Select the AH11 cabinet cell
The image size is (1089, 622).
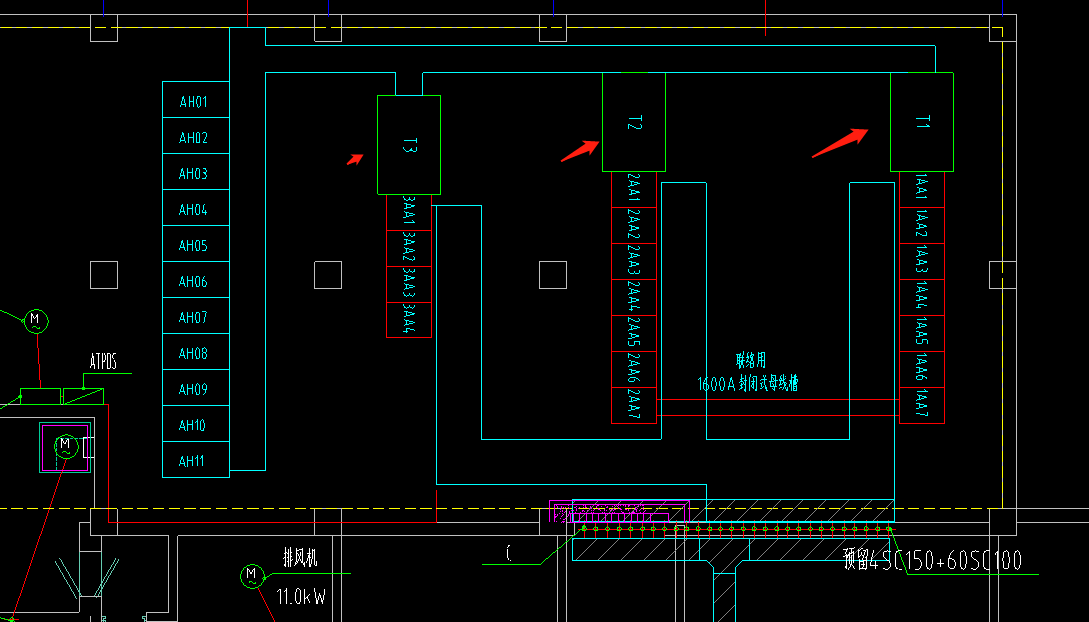pyautogui.click(x=196, y=460)
